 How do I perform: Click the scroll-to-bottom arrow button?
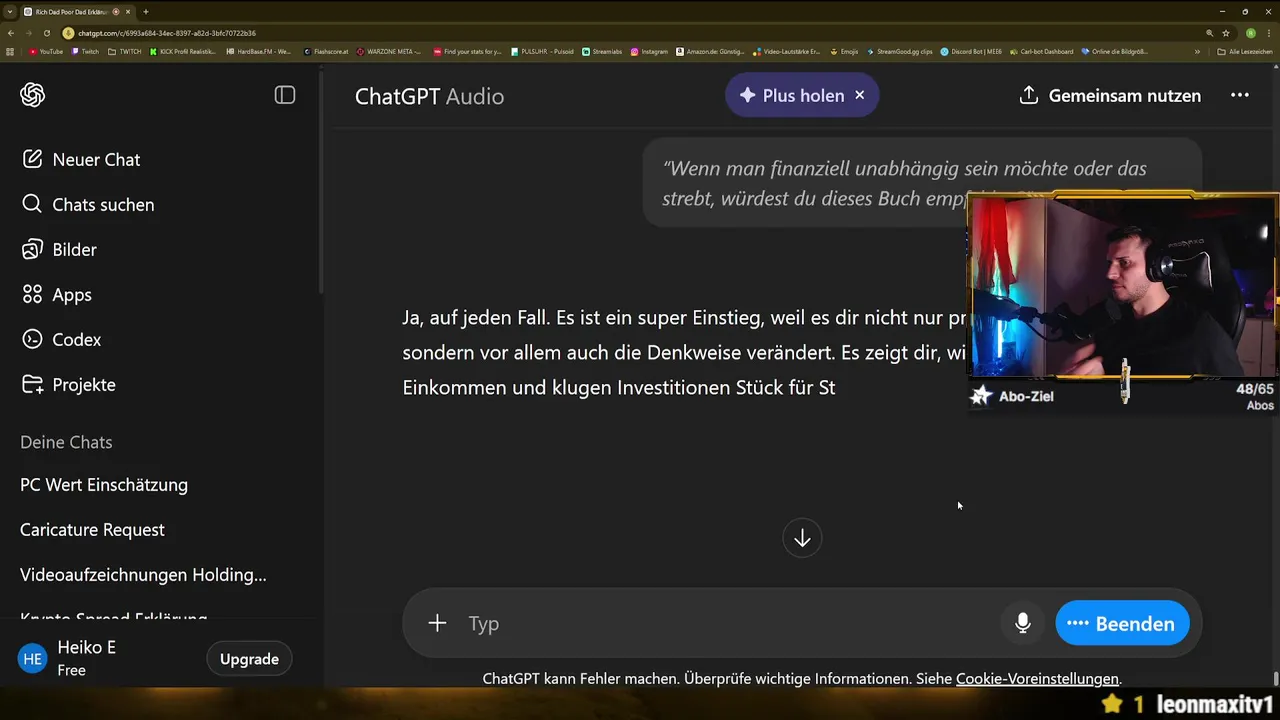pos(802,538)
